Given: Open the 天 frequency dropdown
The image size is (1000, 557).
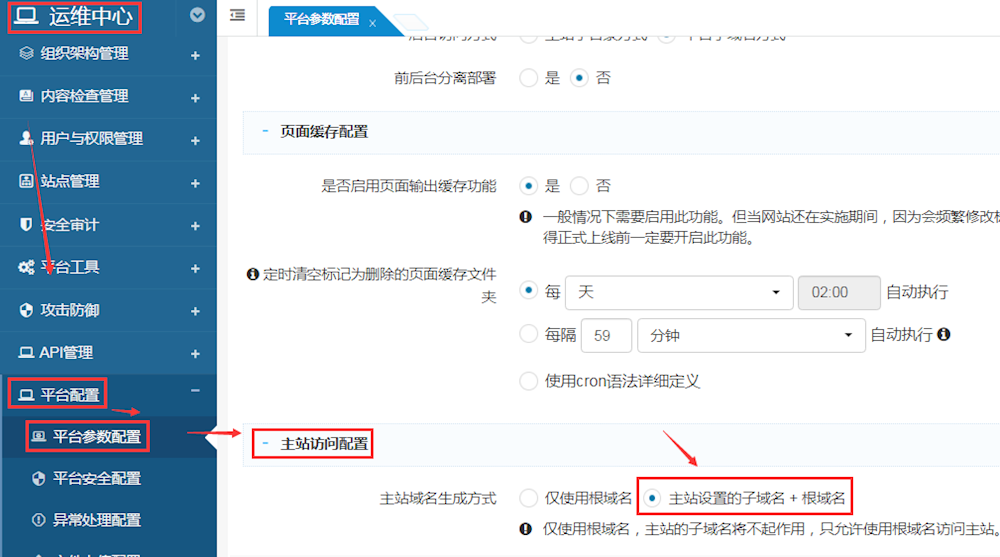Looking at the screenshot, I should tap(679, 293).
